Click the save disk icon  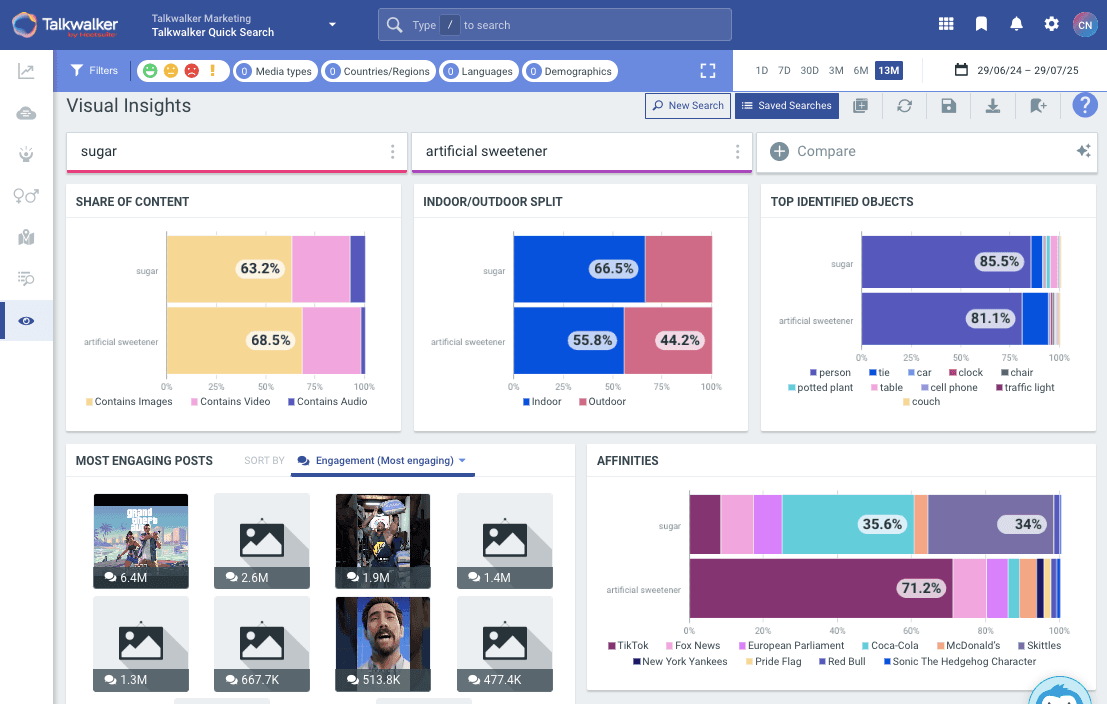point(948,106)
